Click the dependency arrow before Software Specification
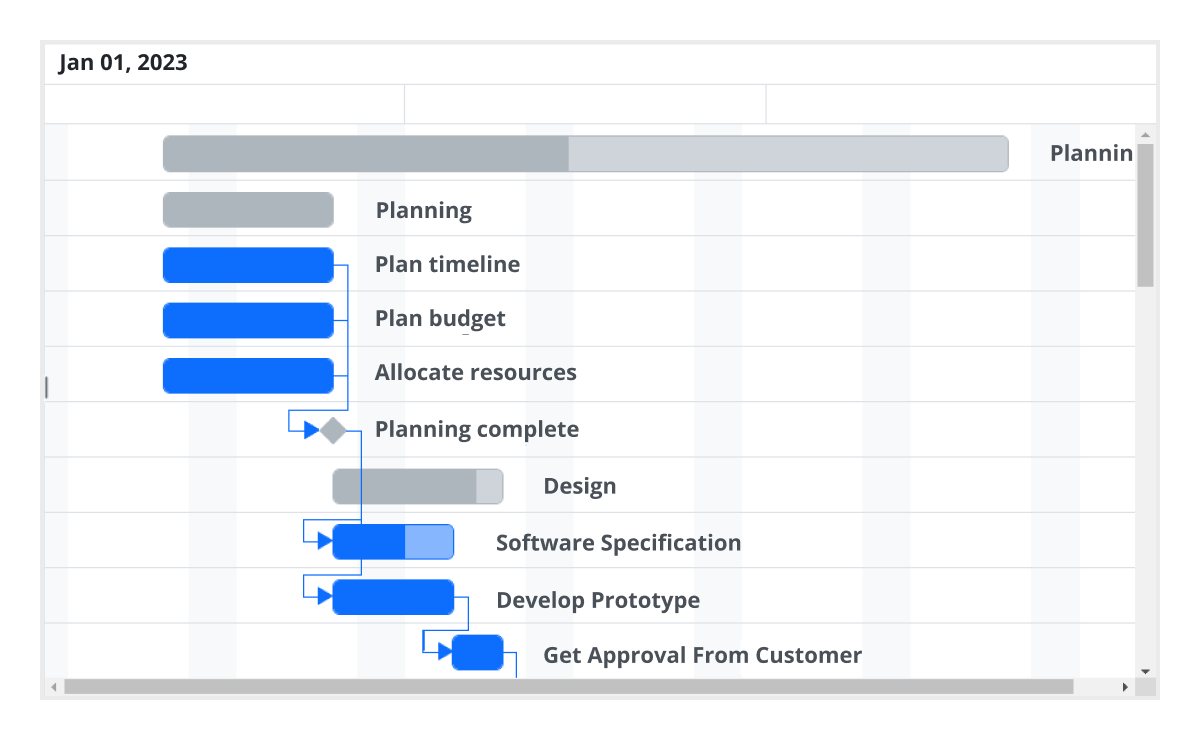This screenshot has height=740, width=1200. 322,541
